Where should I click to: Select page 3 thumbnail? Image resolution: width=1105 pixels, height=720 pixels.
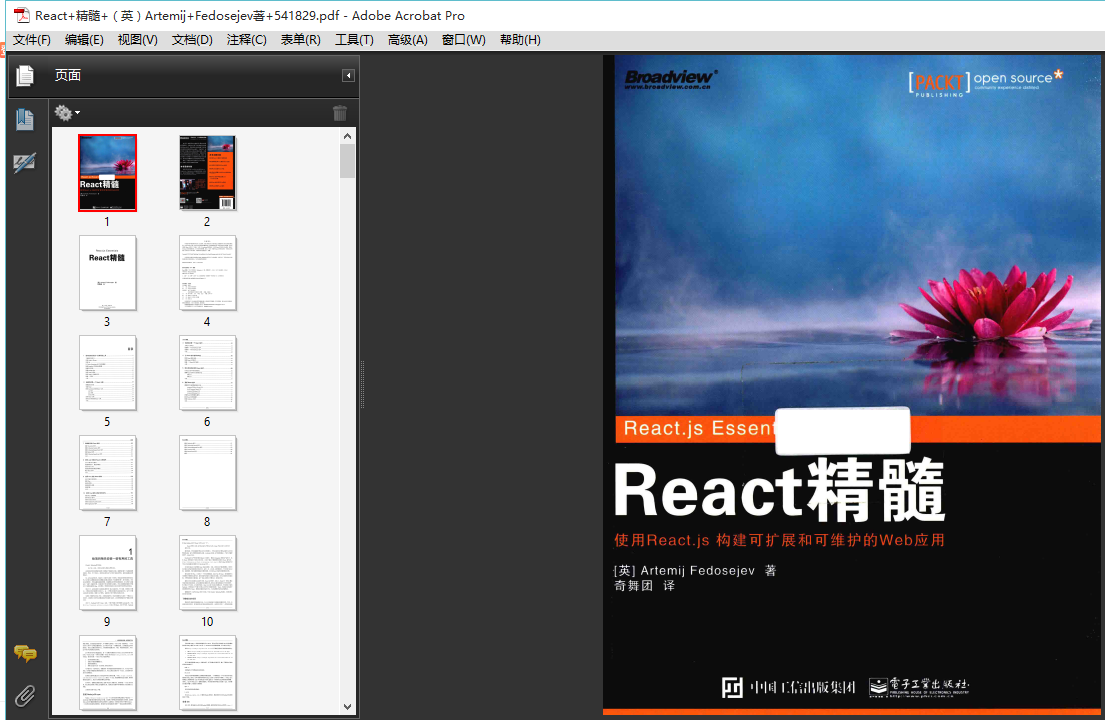107,273
